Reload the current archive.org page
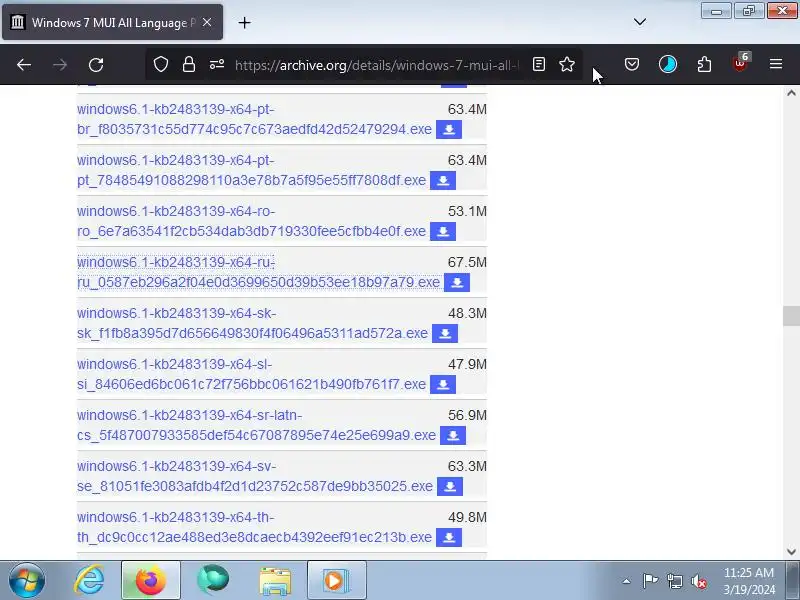Image resolution: width=800 pixels, height=600 pixels. click(x=96, y=65)
